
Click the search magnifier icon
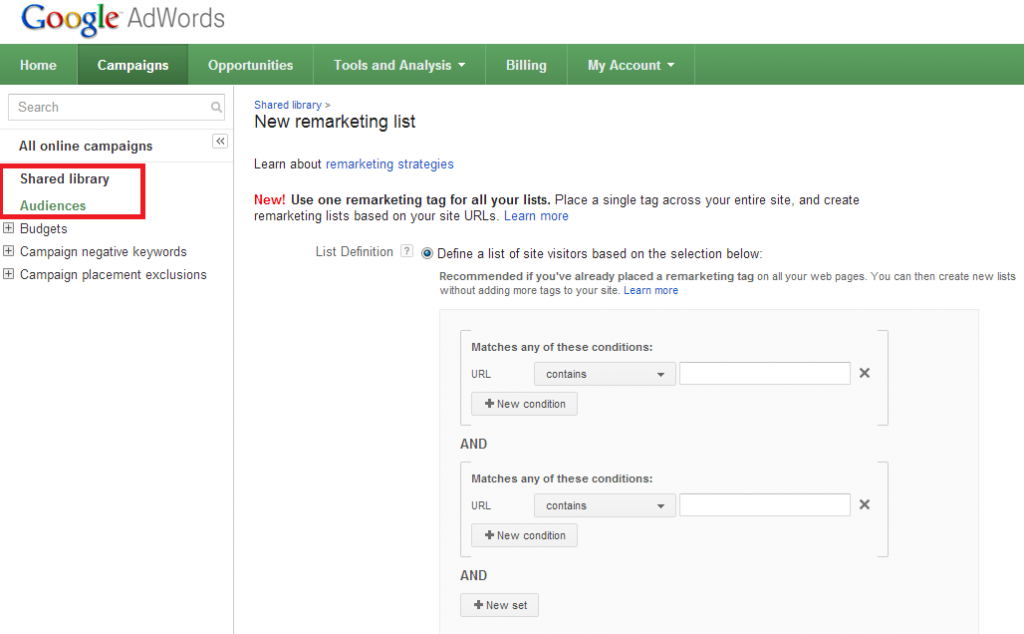point(216,107)
